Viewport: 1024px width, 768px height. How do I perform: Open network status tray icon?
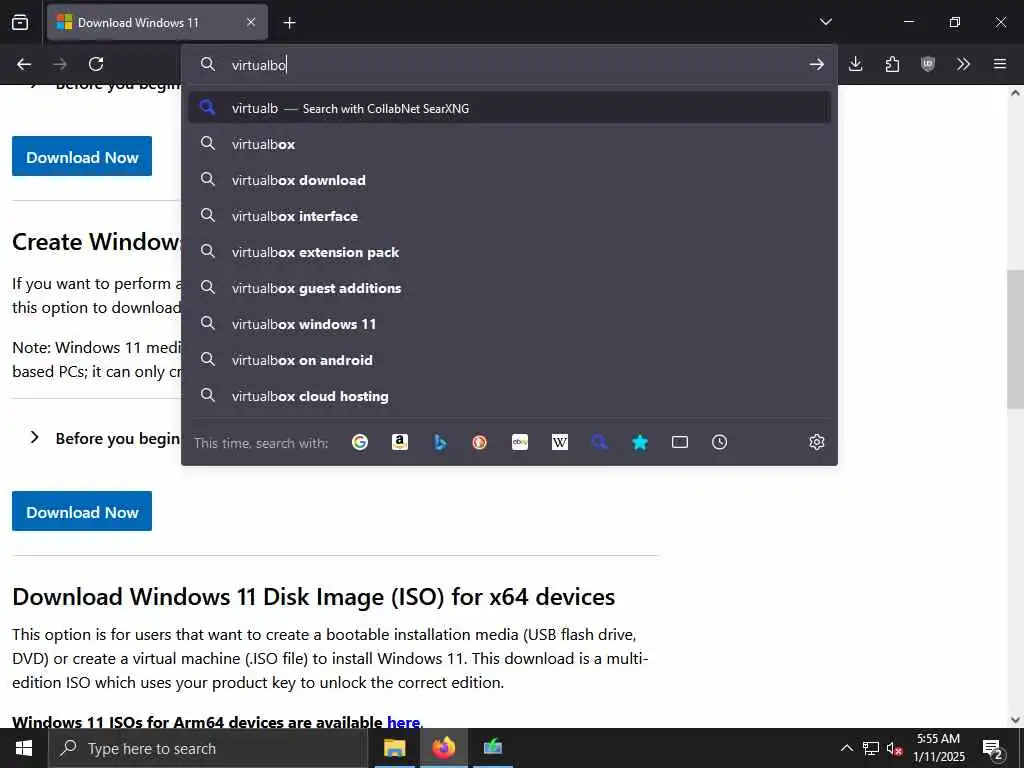click(871, 748)
